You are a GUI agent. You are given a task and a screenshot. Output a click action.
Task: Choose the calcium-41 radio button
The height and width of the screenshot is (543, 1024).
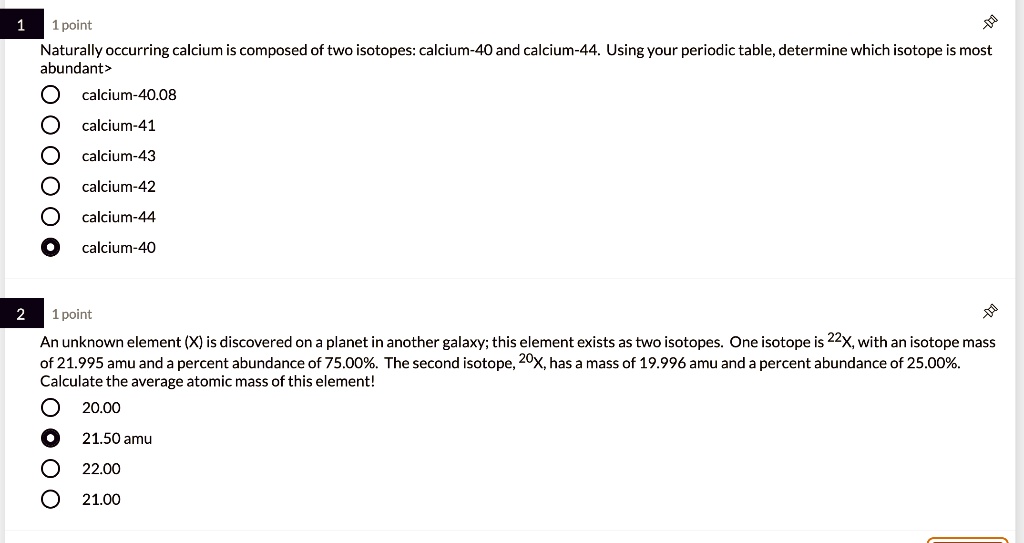pyautogui.click(x=50, y=126)
